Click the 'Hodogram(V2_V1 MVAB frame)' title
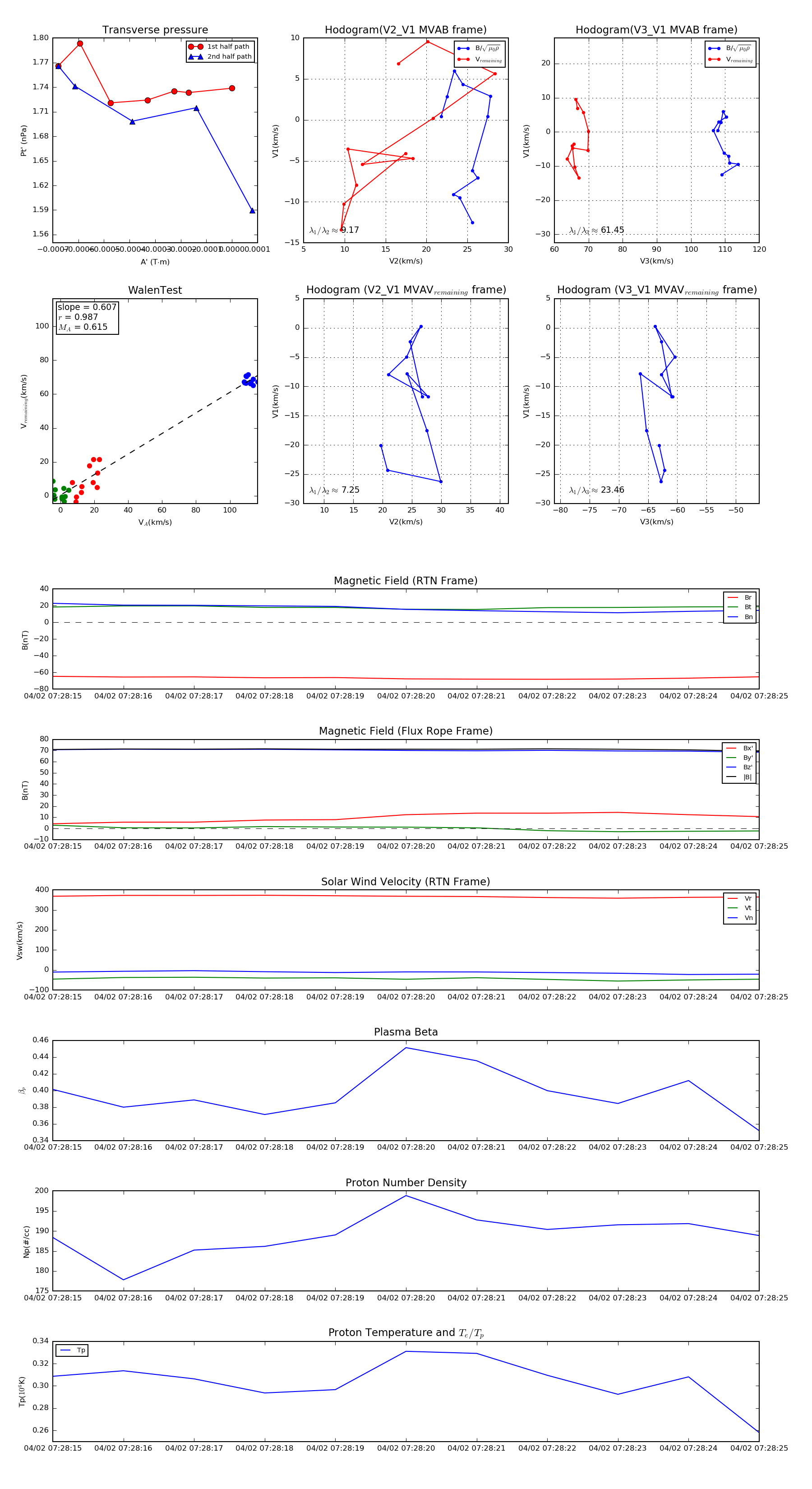Screen dimensions: 812x1489 [406, 30]
